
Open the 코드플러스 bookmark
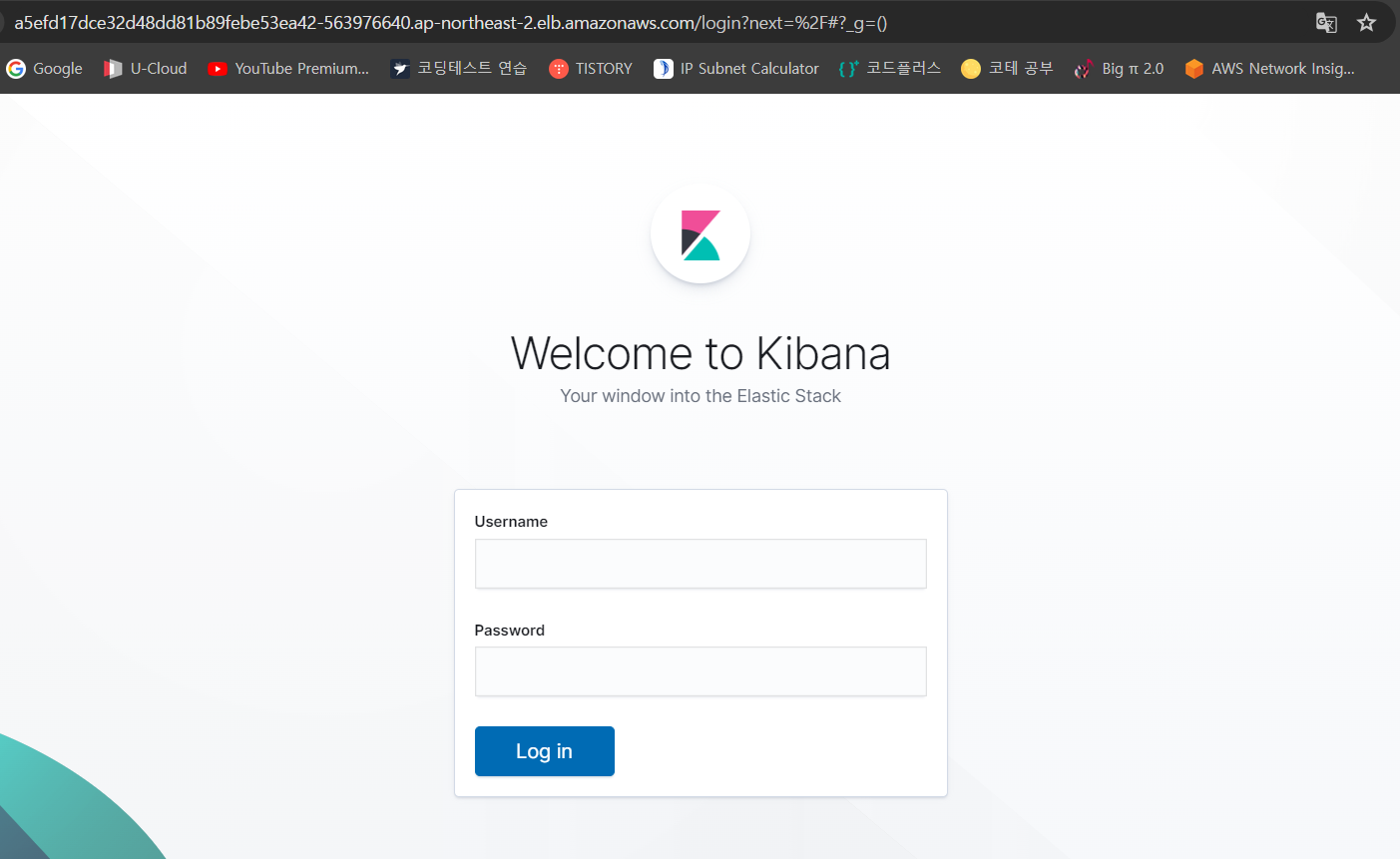click(x=890, y=68)
